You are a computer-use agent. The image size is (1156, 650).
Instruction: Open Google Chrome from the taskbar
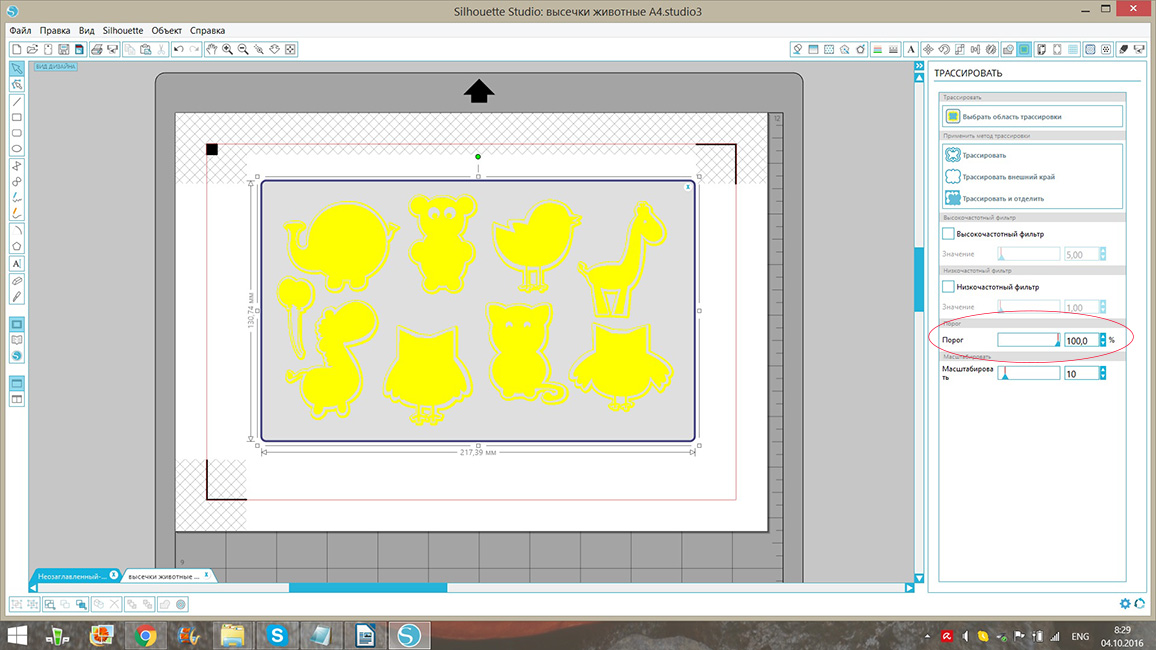145,634
